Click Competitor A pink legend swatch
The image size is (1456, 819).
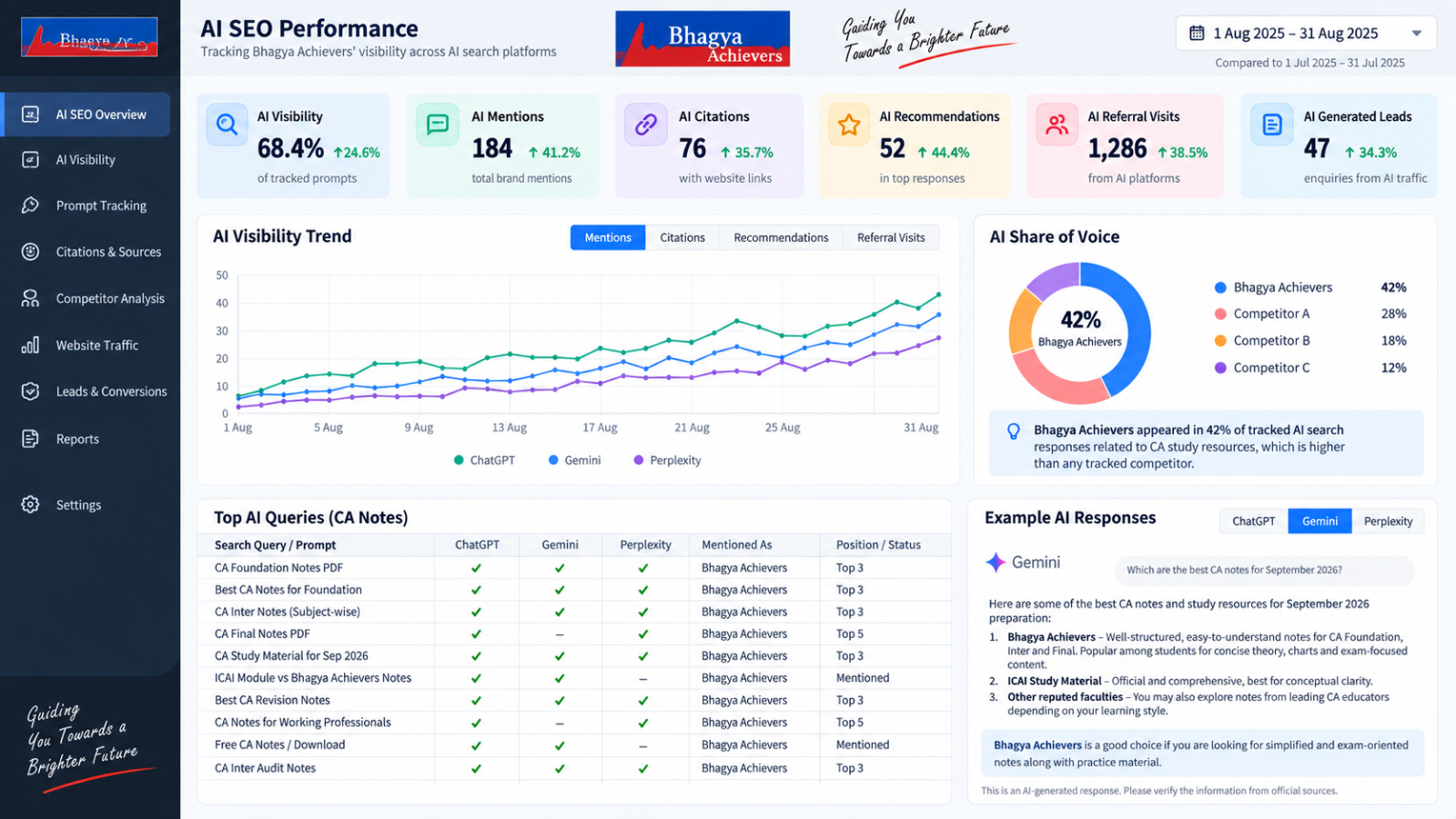tap(1220, 314)
